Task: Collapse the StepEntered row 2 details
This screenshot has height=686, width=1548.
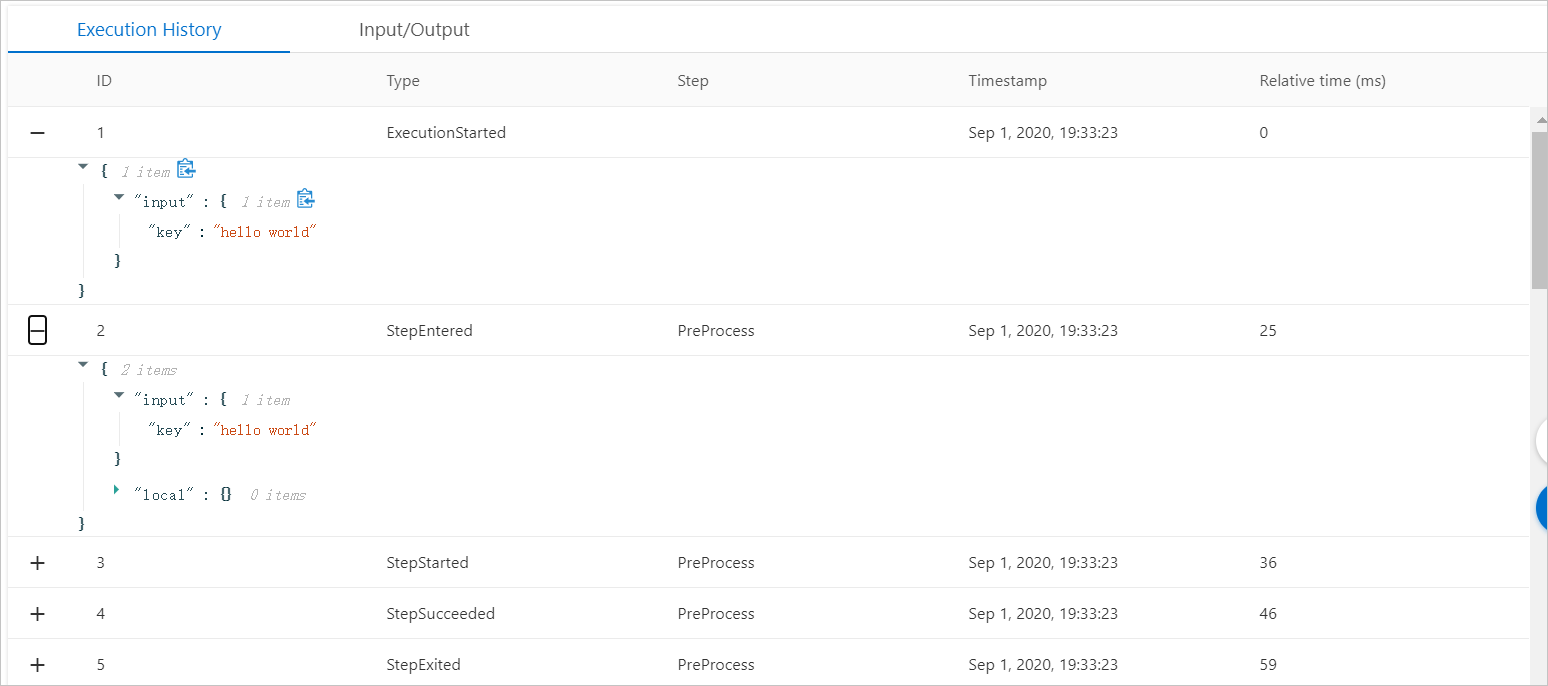Action: coord(37,330)
